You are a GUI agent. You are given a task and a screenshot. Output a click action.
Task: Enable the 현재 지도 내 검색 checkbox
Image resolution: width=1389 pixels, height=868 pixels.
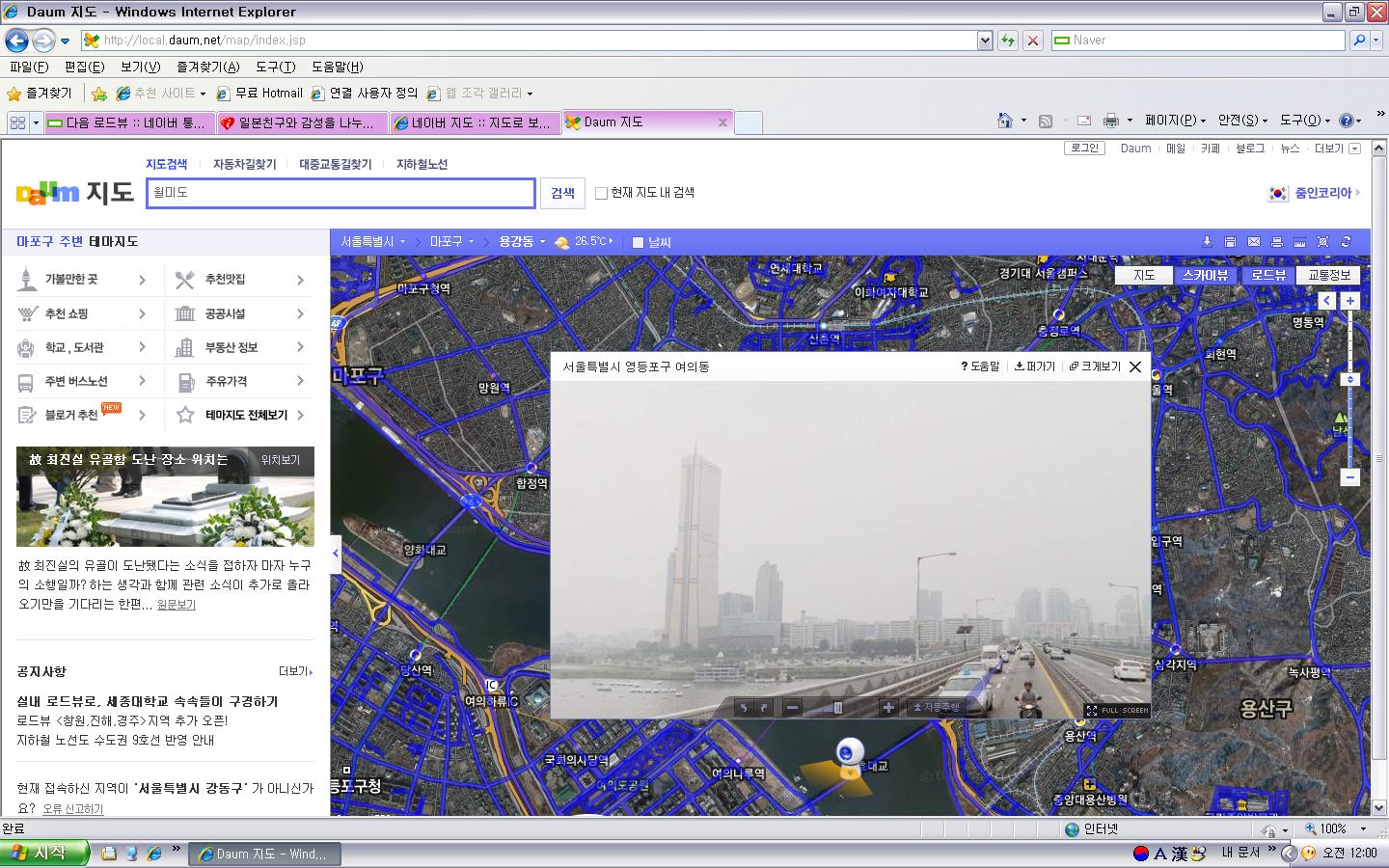pos(601,193)
